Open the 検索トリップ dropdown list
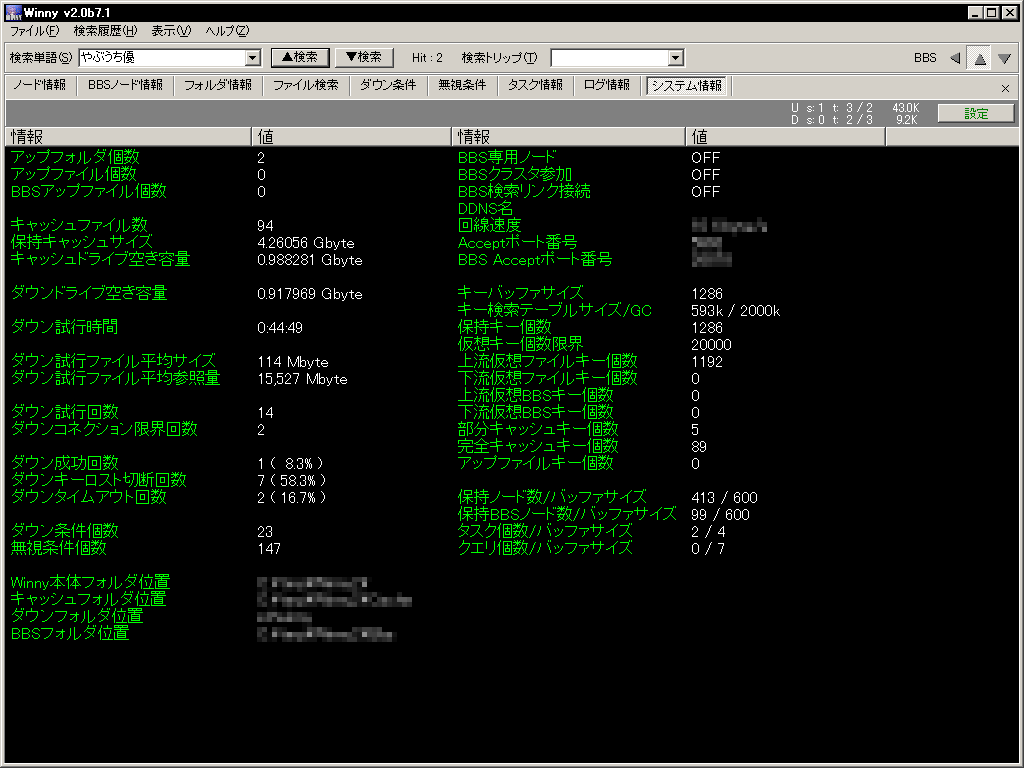This screenshot has height=768, width=1024. pos(675,58)
